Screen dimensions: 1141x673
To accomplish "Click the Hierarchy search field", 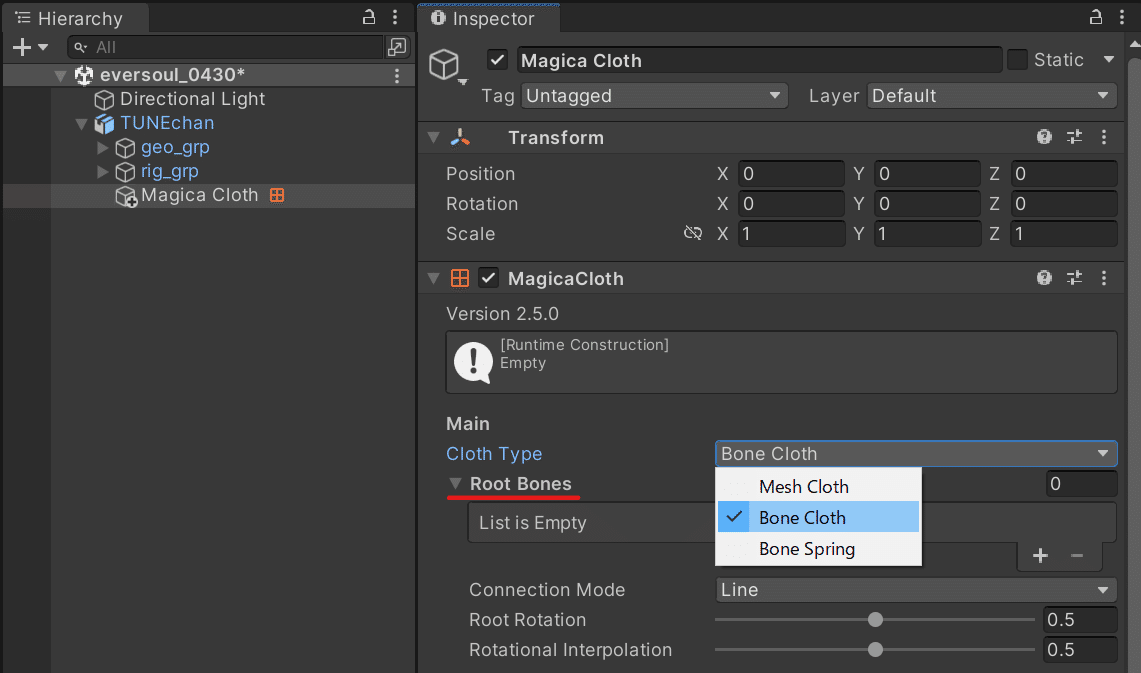I will [x=225, y=47].
